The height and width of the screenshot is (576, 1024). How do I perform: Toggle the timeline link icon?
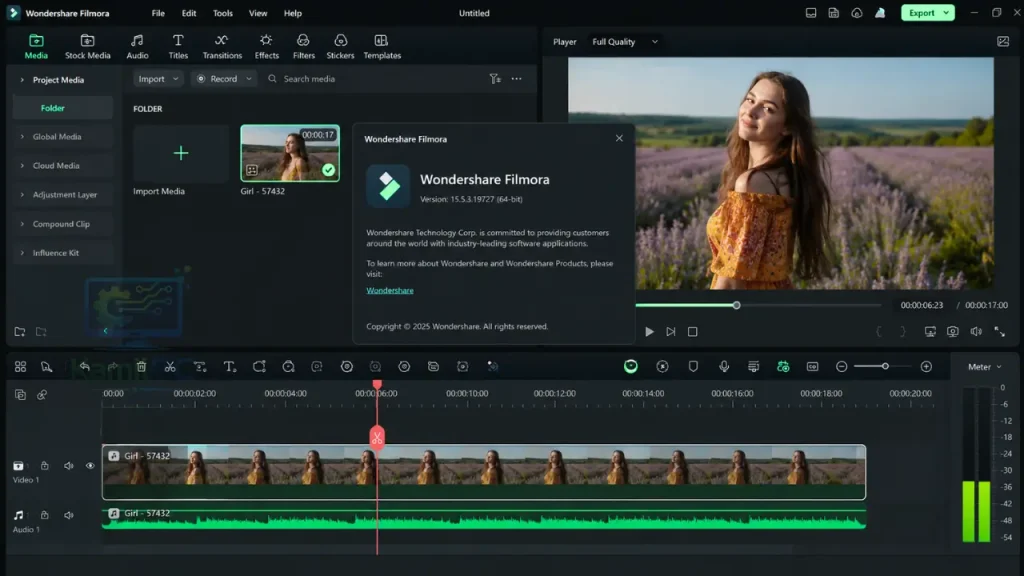tap(42, 394)
